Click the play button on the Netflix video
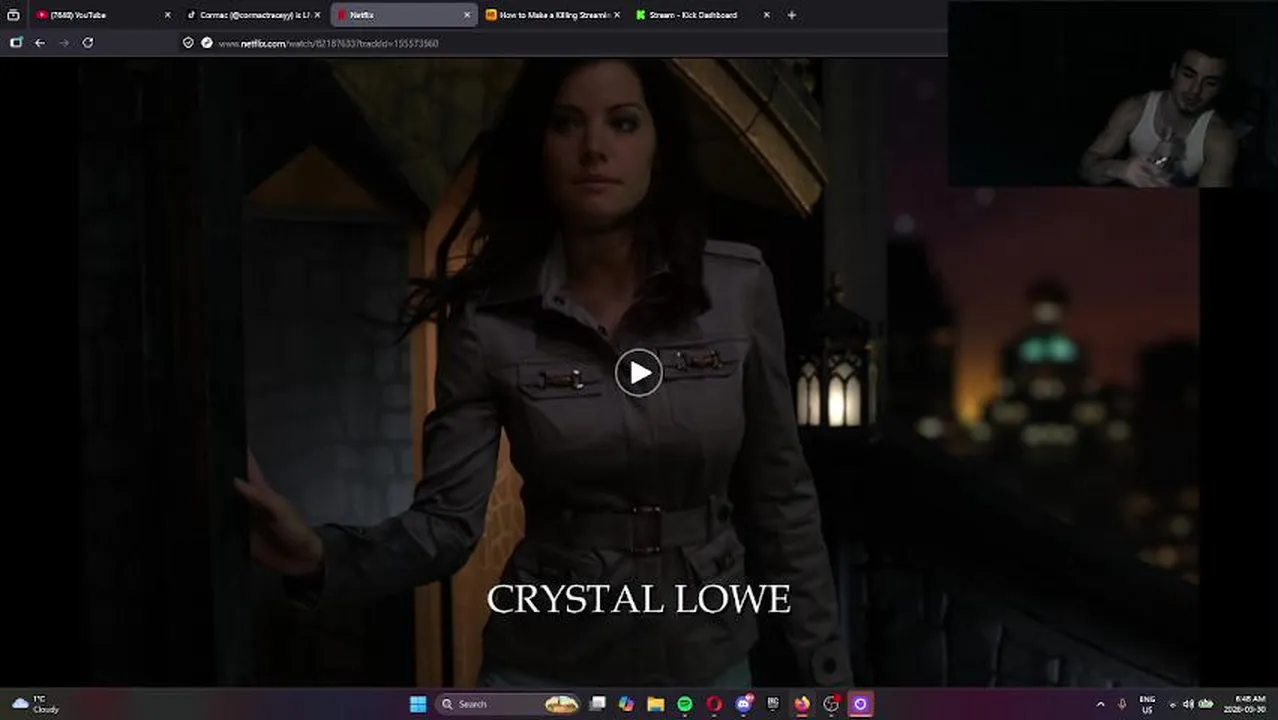This screenshot has height=720, width=1278. pos(639,373)
